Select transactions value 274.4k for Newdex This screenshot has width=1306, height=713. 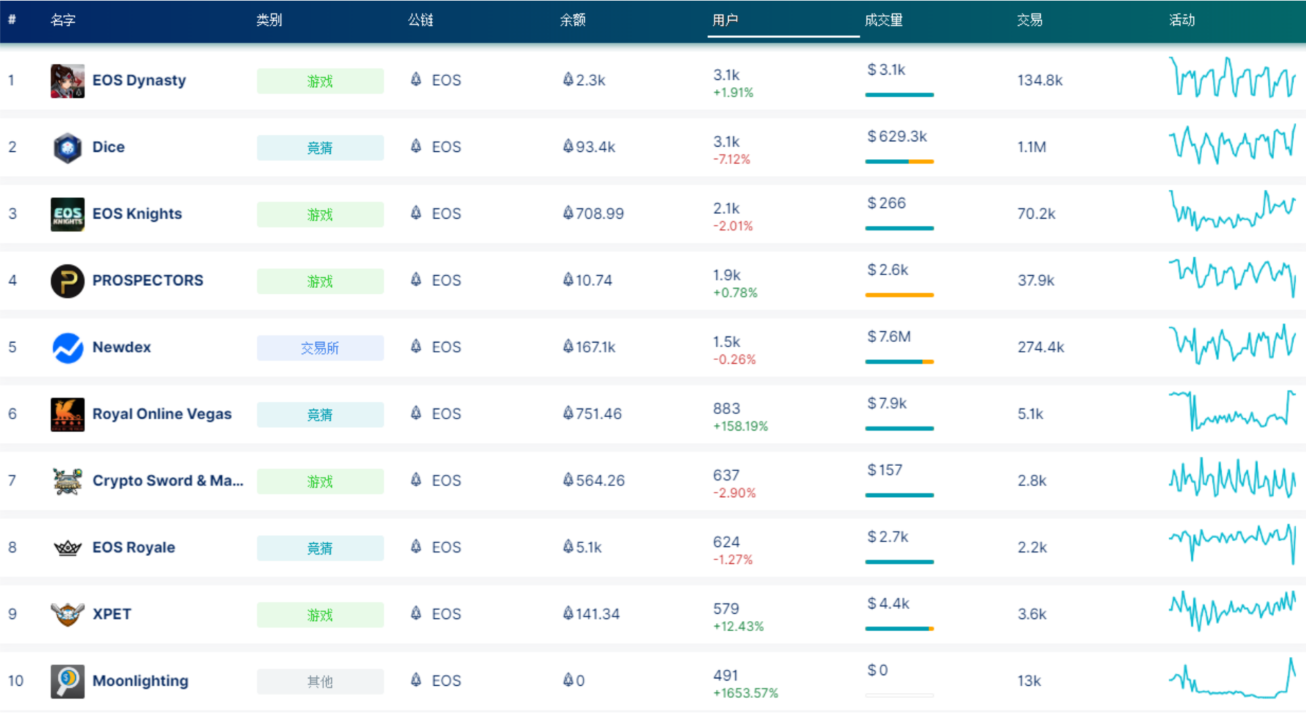1041,347
